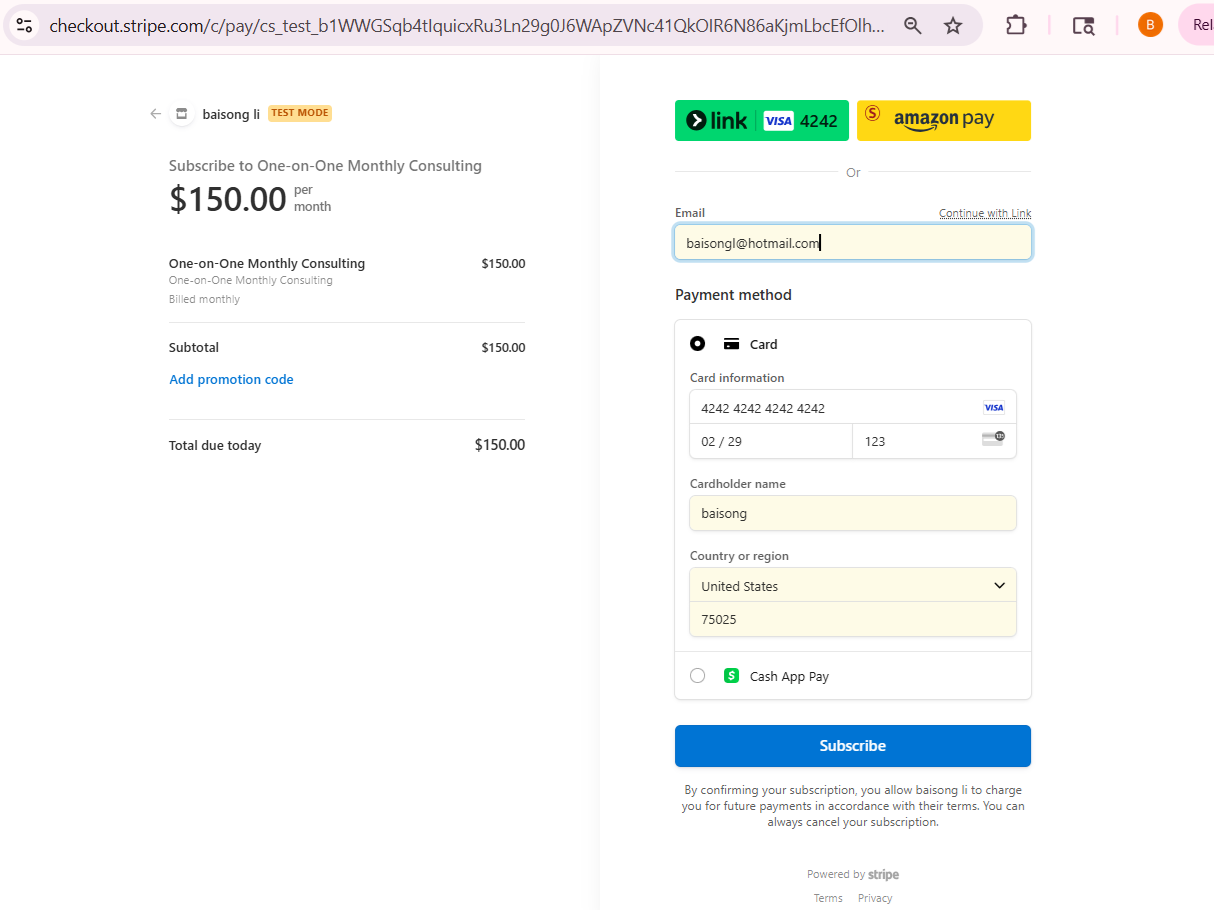
Task: Click the Cardholder name field
Action: [x=852, y=514]
